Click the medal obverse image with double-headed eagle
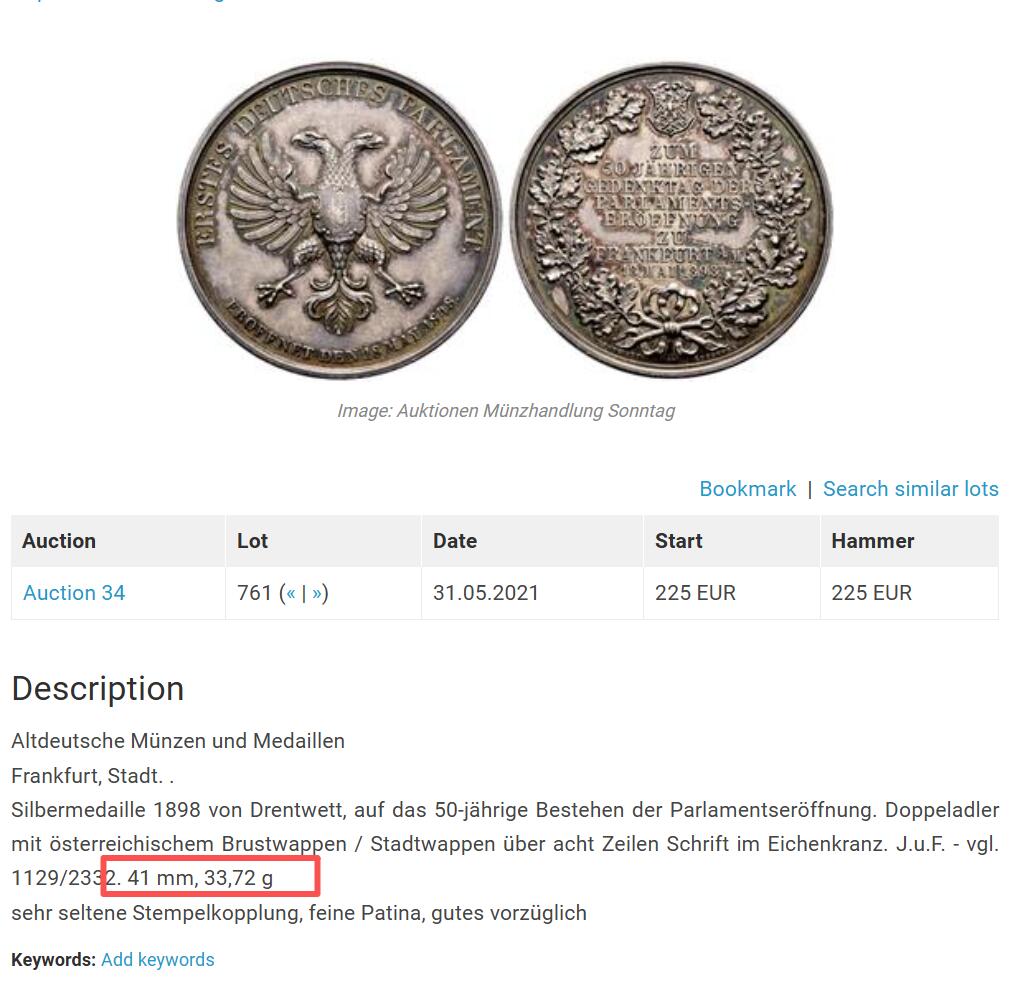Screen dimensions: 1017x987 [339, 220]
